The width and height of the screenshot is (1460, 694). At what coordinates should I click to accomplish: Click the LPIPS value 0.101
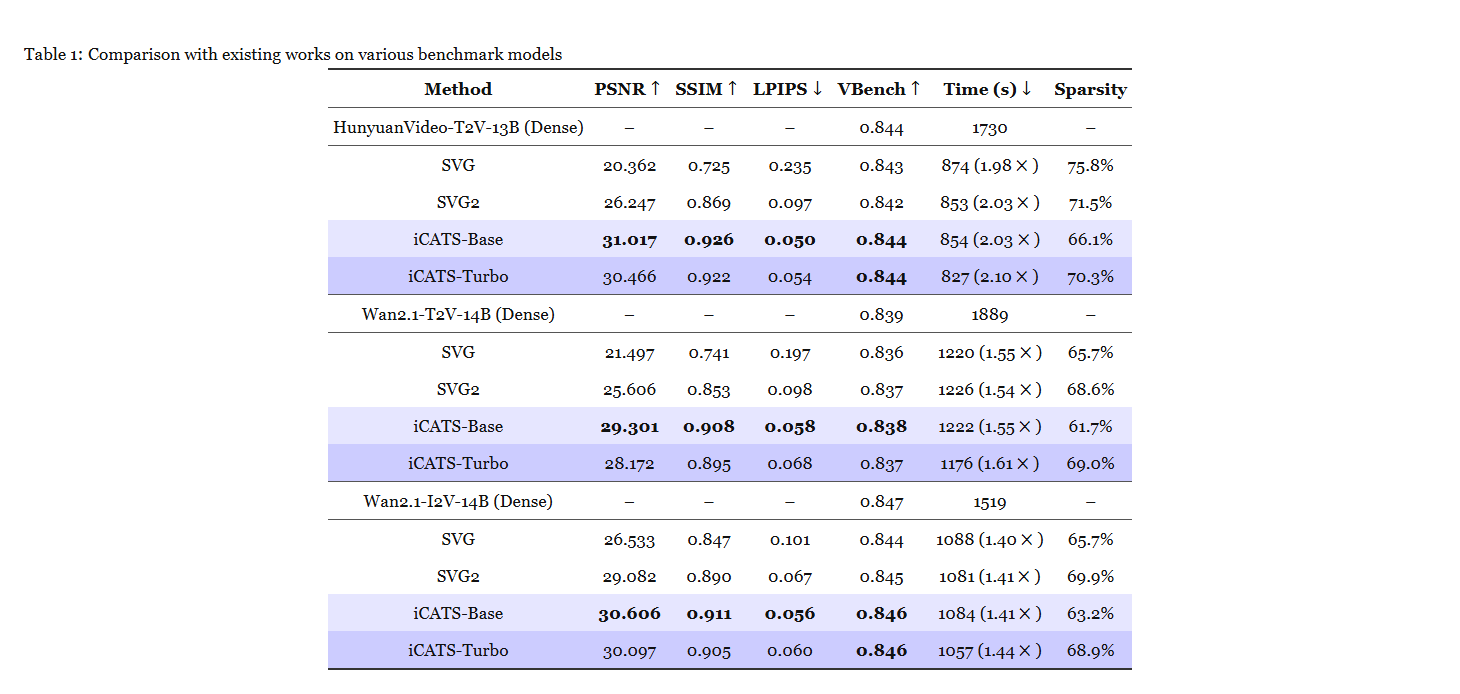tap(790, 539)
